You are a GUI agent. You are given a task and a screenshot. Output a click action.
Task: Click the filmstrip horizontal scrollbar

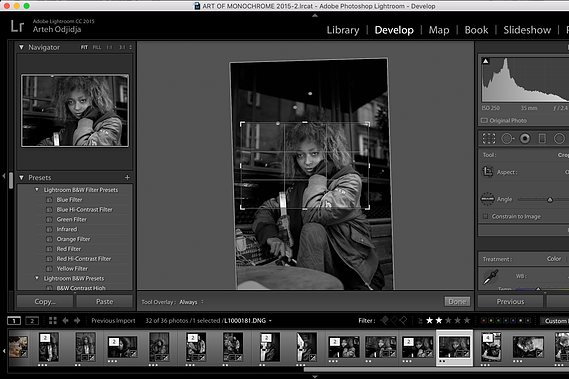[x=436, y=369]
